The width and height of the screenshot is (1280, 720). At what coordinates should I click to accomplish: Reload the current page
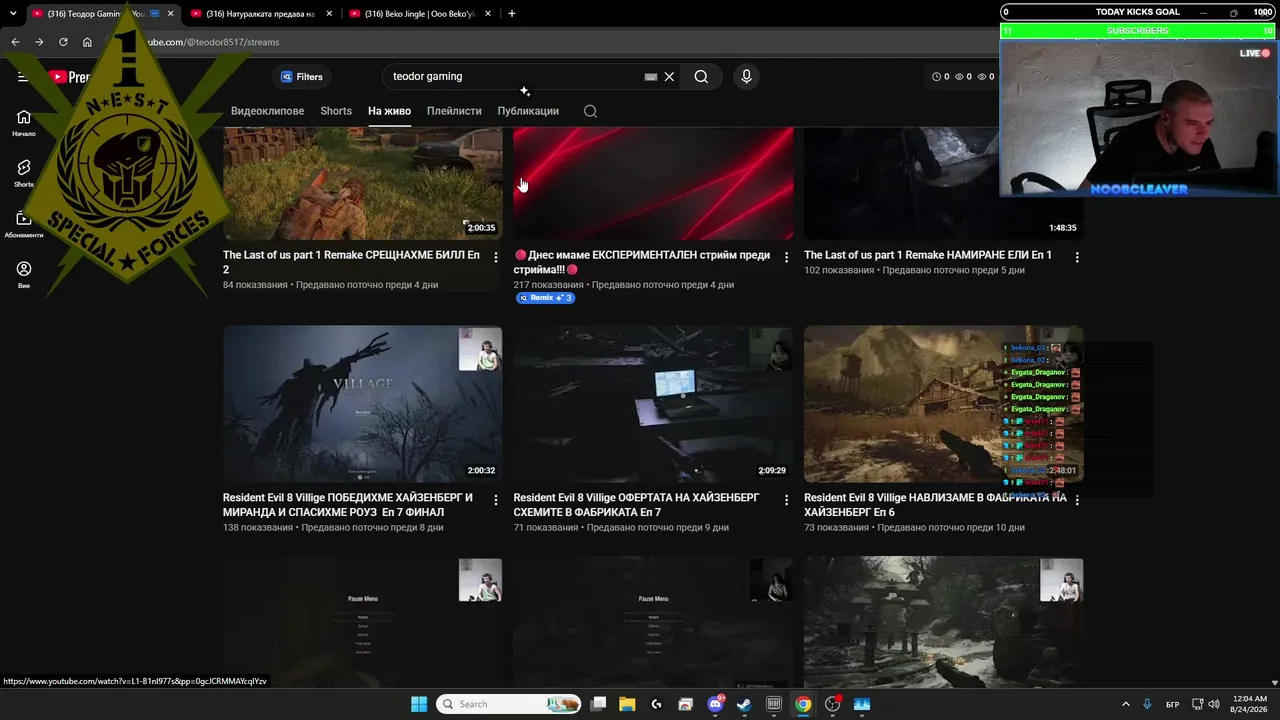point(63,42)
